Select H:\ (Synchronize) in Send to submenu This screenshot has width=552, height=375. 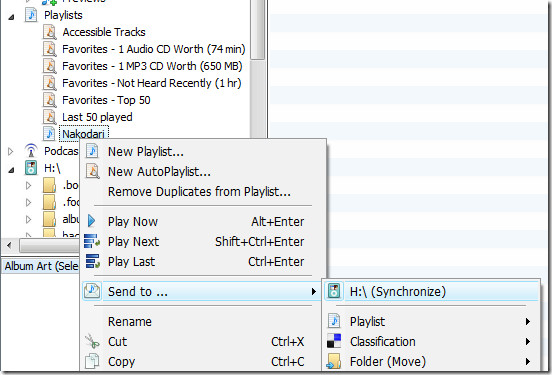tap(432, 291)
